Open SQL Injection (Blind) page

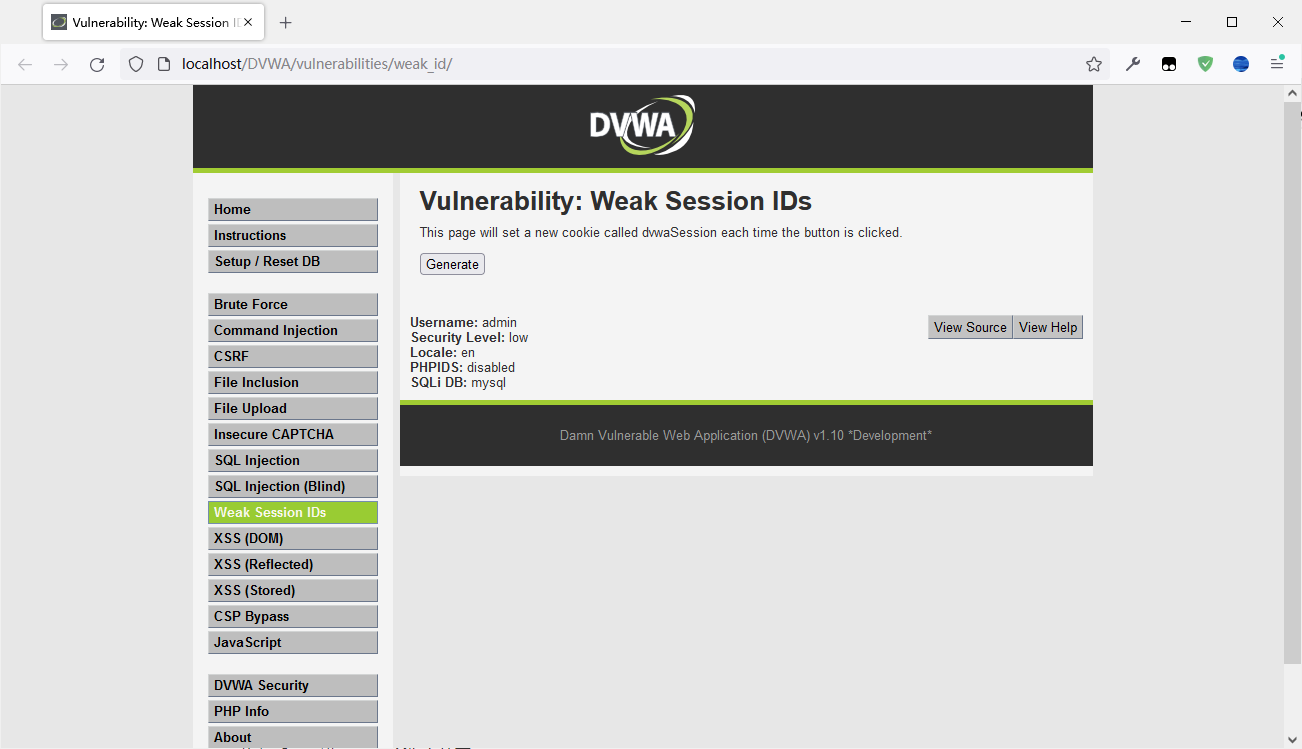tap(293, 486)
